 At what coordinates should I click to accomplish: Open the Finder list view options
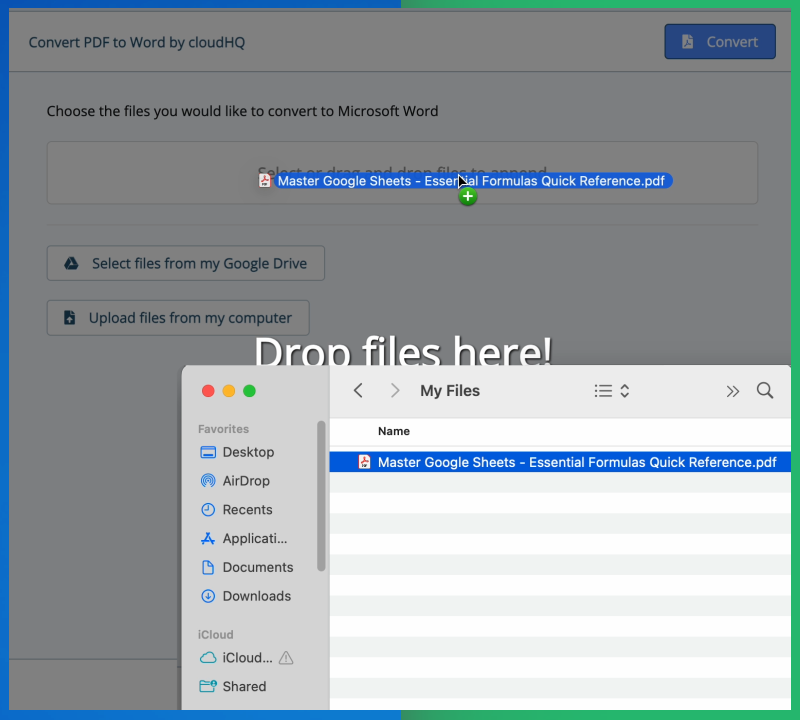coord(612,391)
